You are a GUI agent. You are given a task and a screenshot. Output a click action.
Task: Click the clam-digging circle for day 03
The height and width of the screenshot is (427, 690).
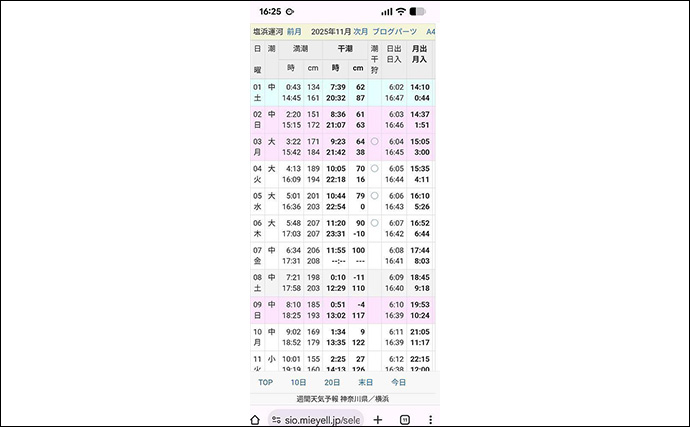coord(374,142)
